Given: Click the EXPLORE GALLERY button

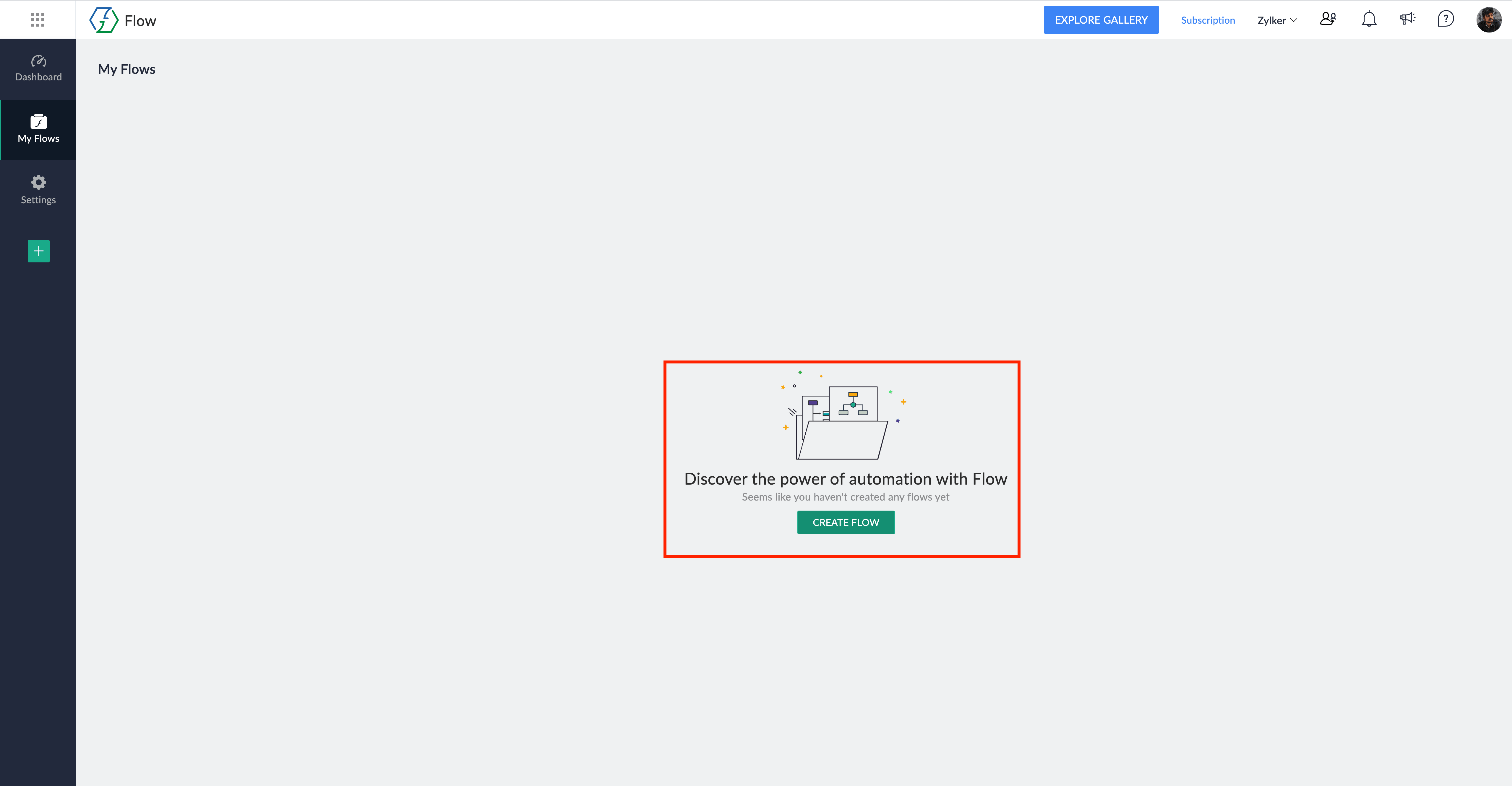Looking at the screenshot, I should (1101, 20).
